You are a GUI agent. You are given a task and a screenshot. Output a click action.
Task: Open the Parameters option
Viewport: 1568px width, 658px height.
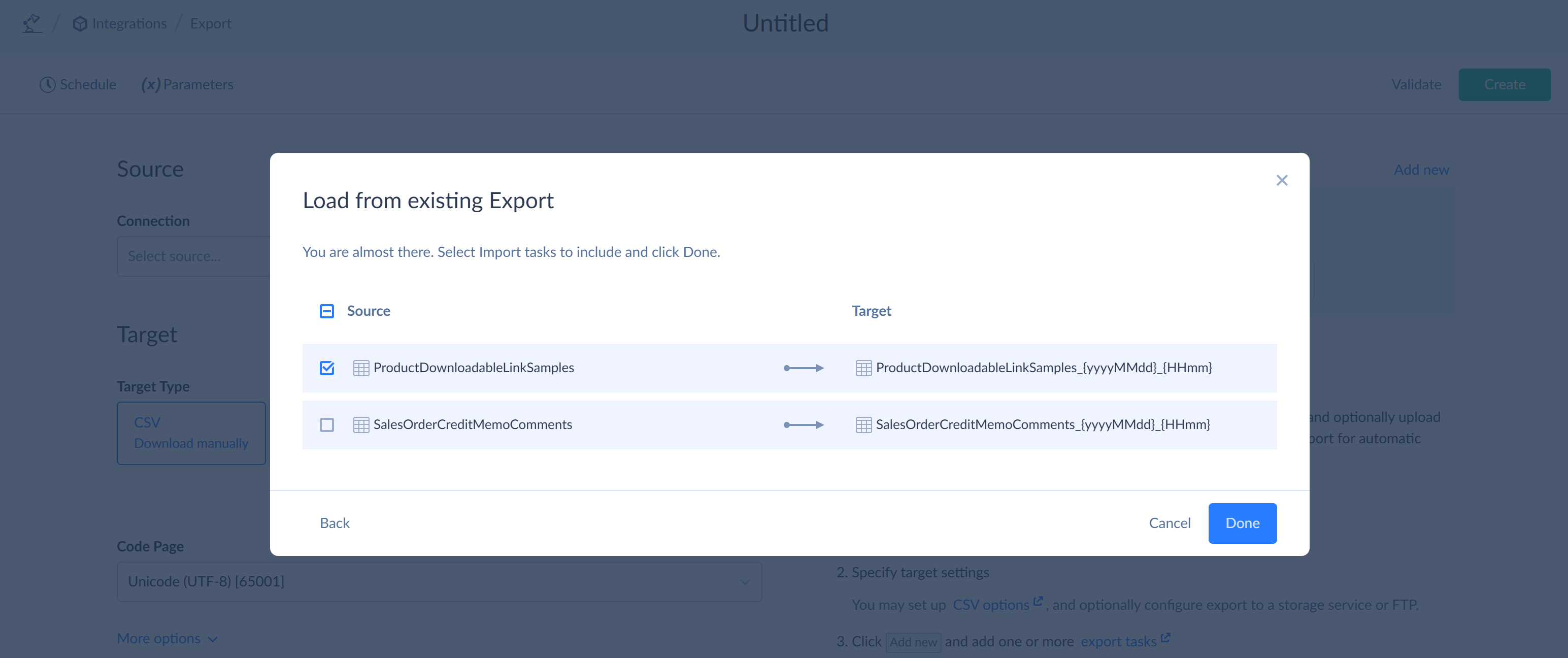point(187,85)
